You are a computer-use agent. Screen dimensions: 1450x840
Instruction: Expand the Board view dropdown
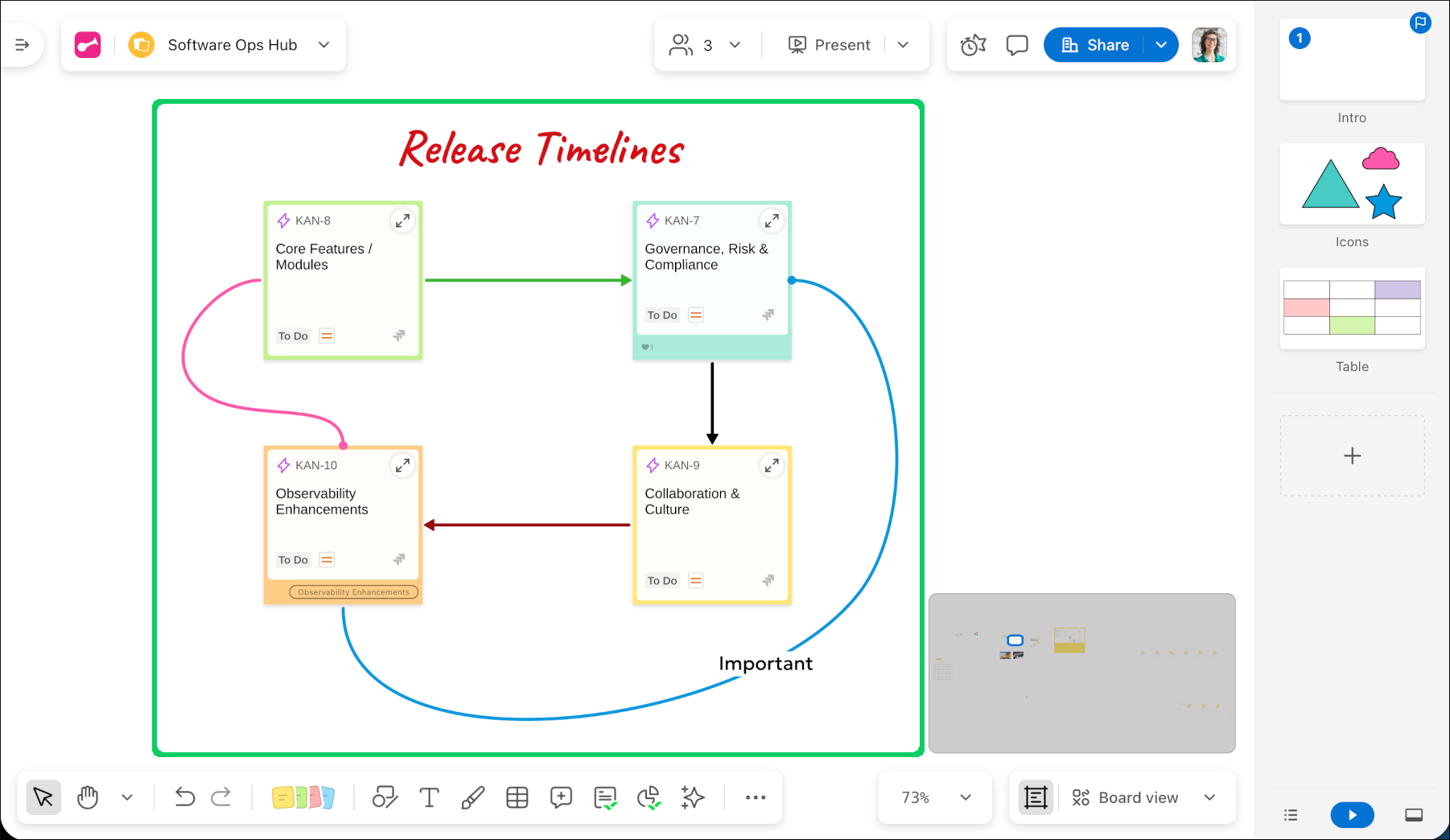(1209, 797)
